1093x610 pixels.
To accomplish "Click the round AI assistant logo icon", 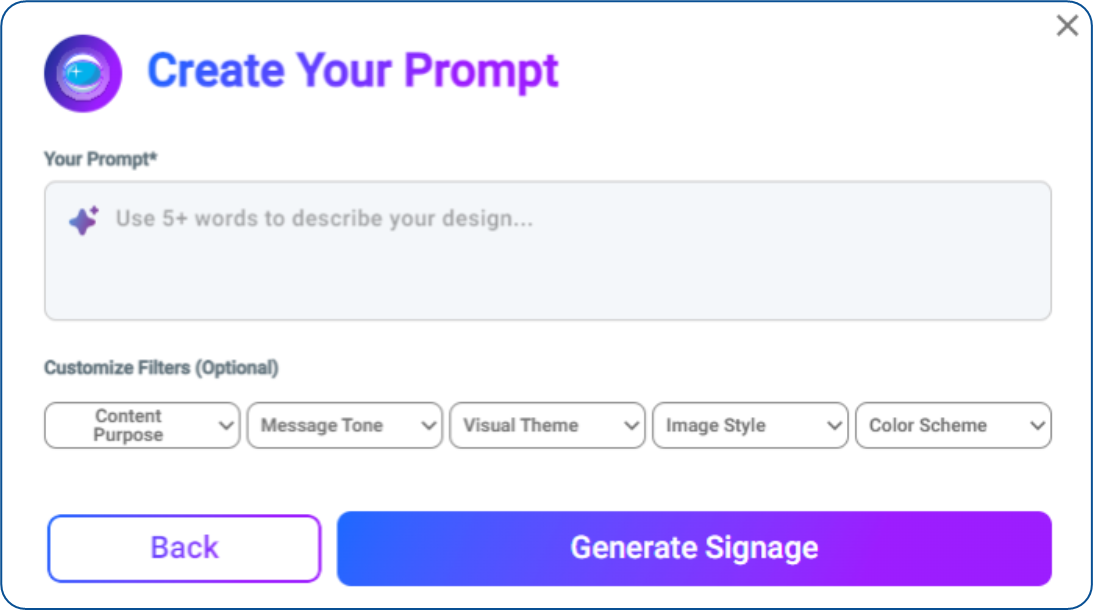I will click(83, 73).
